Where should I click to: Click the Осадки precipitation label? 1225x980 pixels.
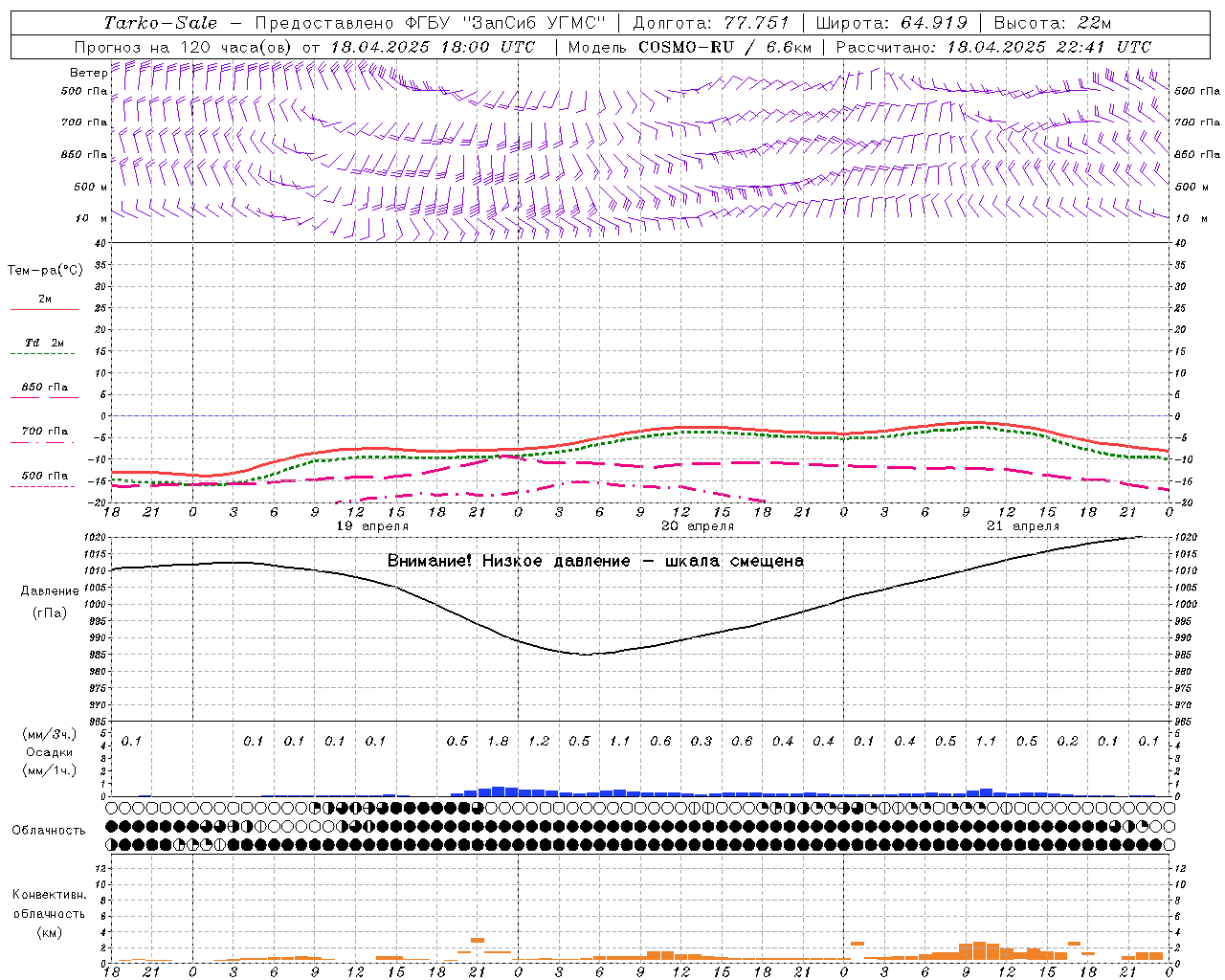coord(49,752)
